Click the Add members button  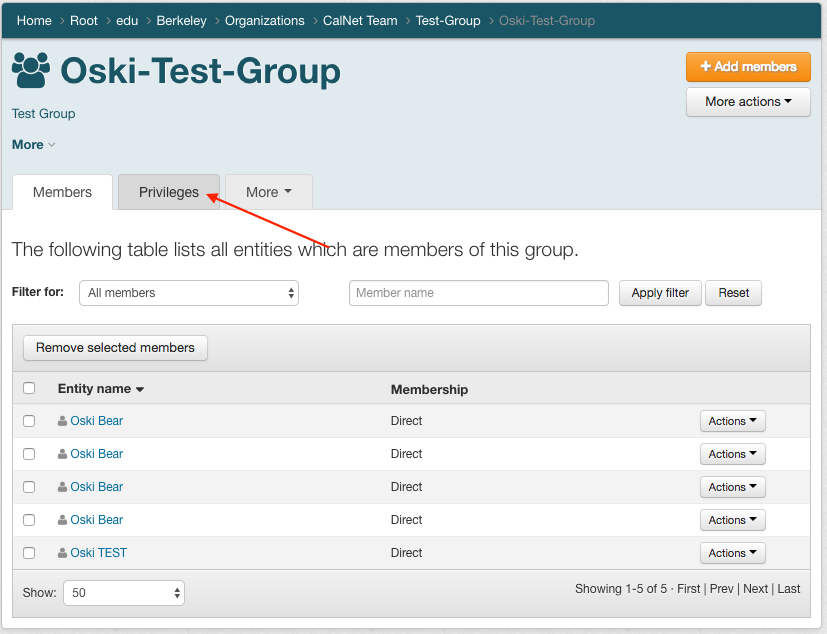(748, 66)
